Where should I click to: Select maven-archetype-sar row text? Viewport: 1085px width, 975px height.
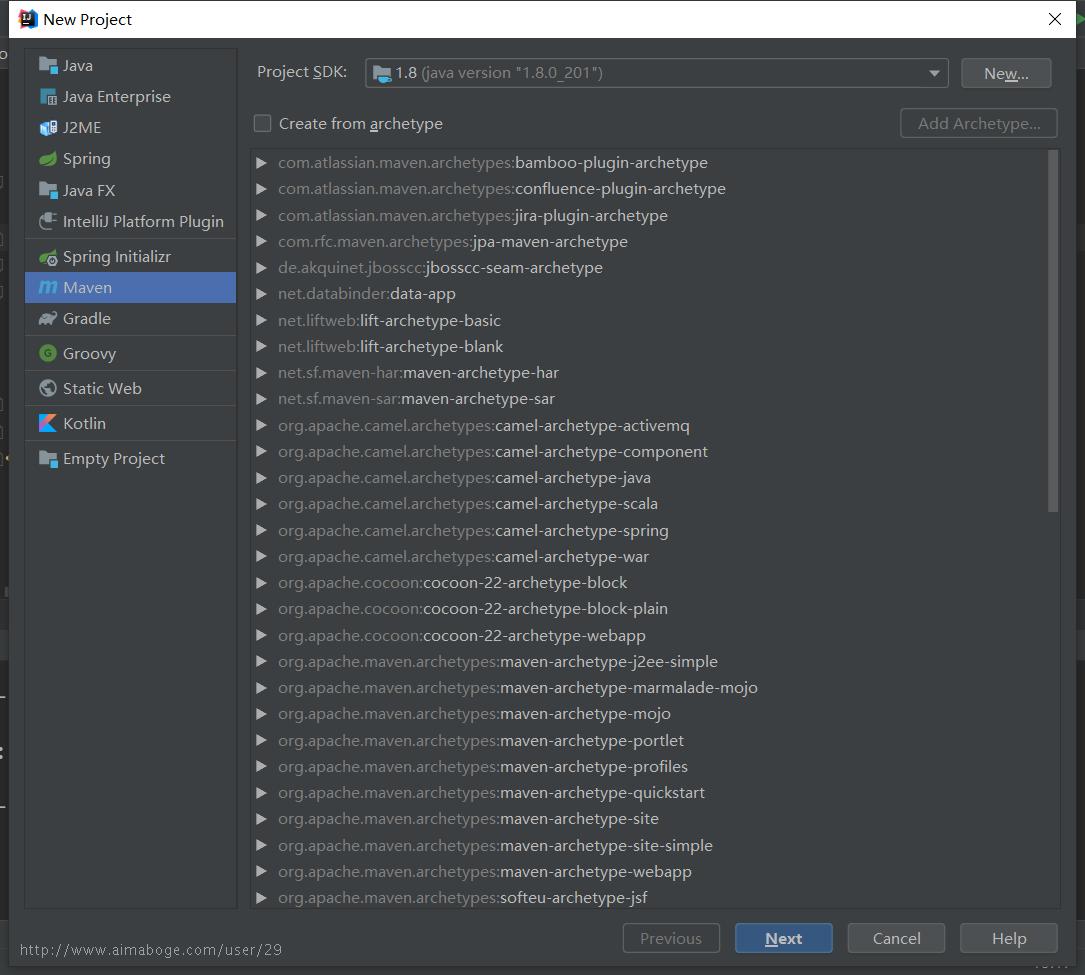point(417,399)
